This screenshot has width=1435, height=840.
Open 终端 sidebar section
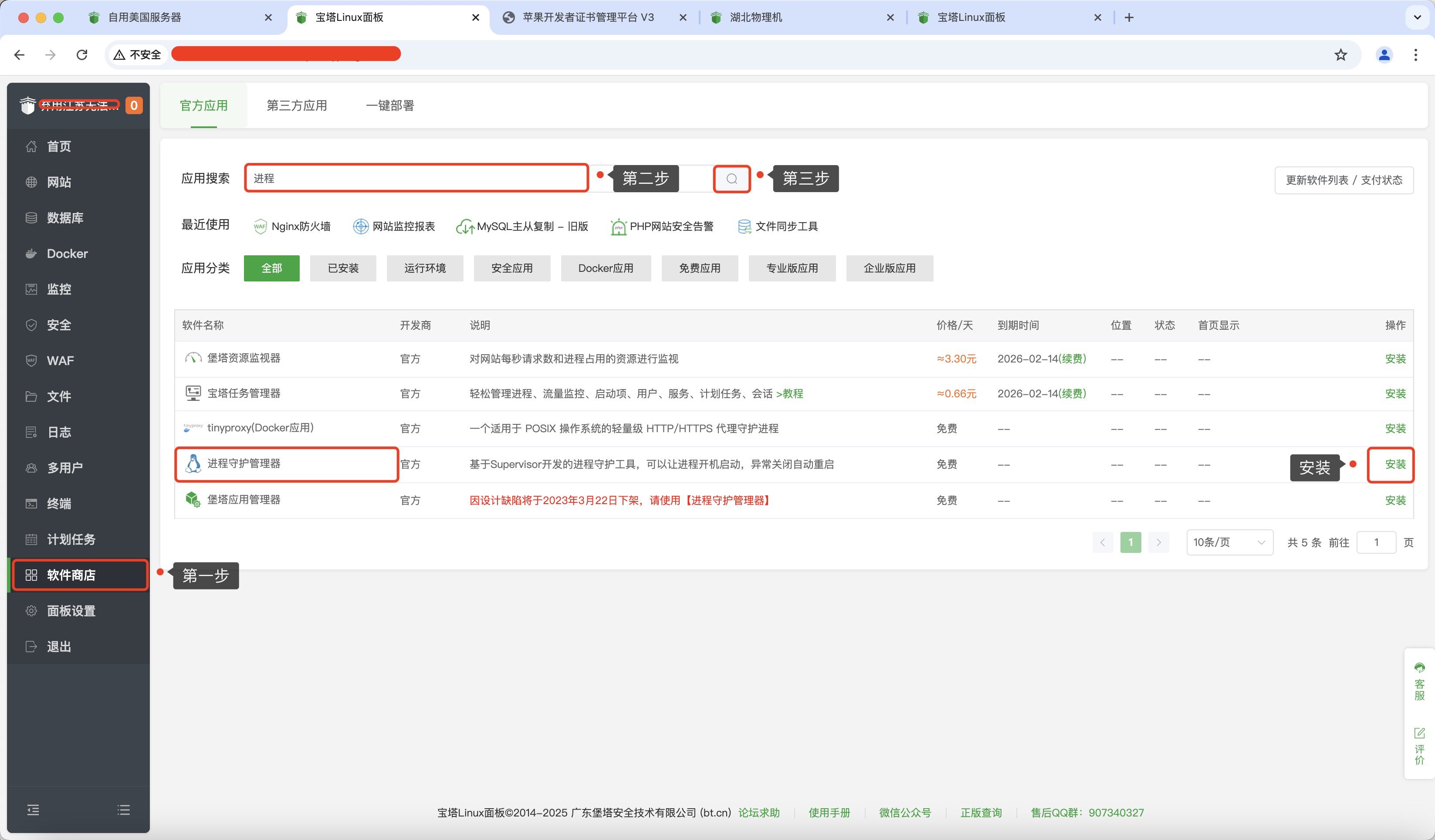coord(78,503)
